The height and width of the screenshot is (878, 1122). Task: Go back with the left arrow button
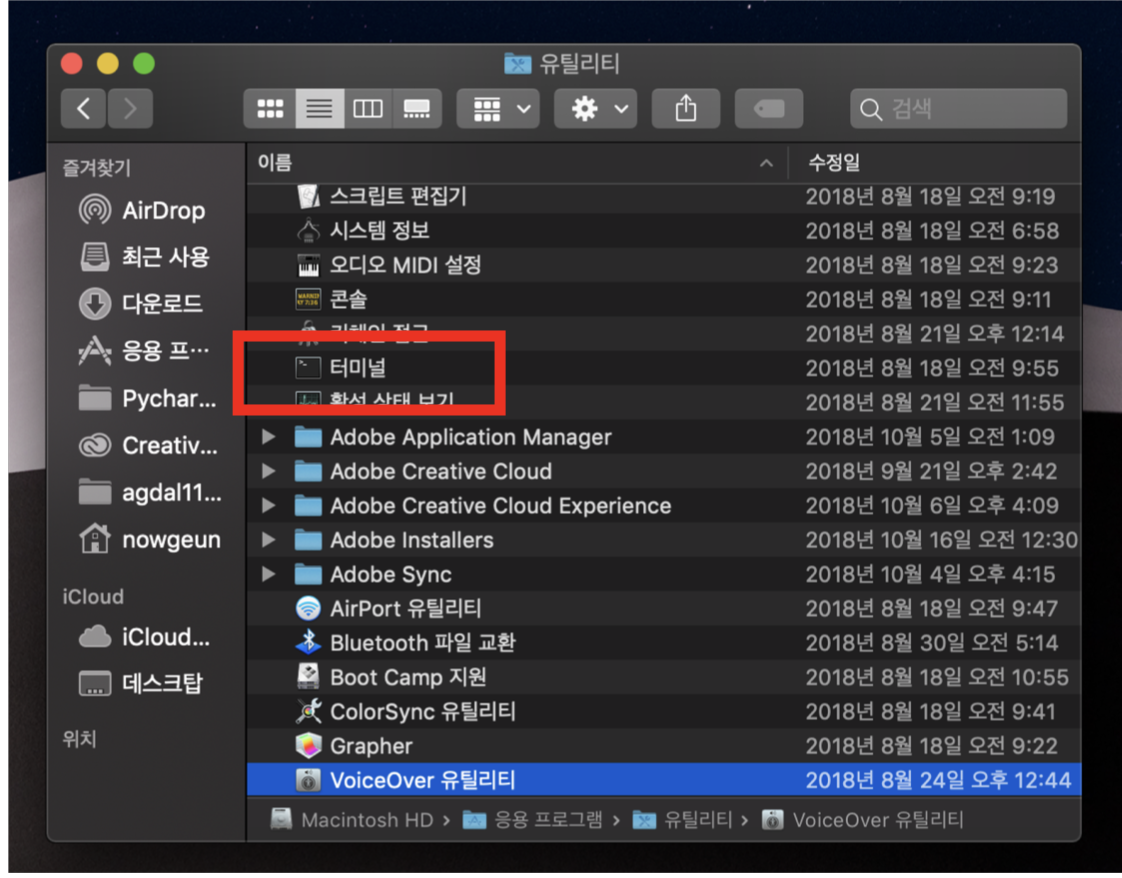(84, 109)
